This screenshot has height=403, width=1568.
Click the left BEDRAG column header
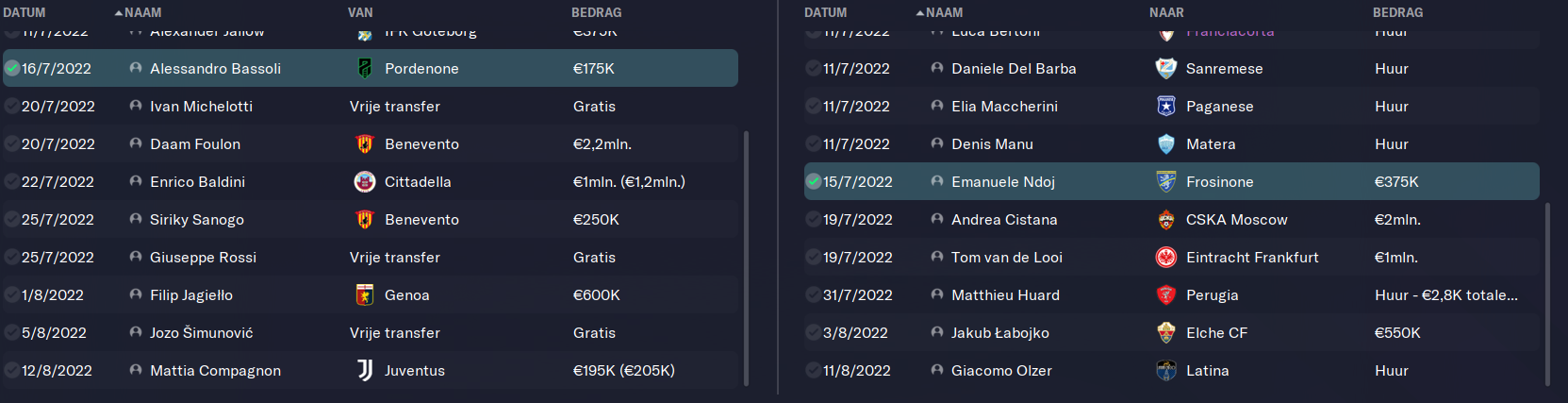[x=596, y=12]
